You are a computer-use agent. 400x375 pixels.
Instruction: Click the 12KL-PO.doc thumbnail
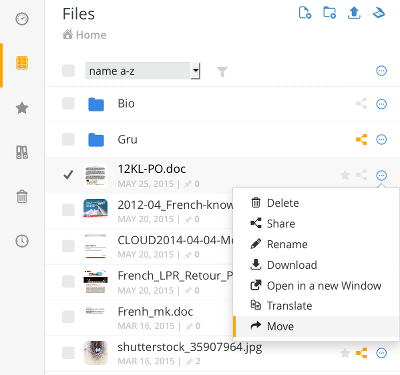95,175
